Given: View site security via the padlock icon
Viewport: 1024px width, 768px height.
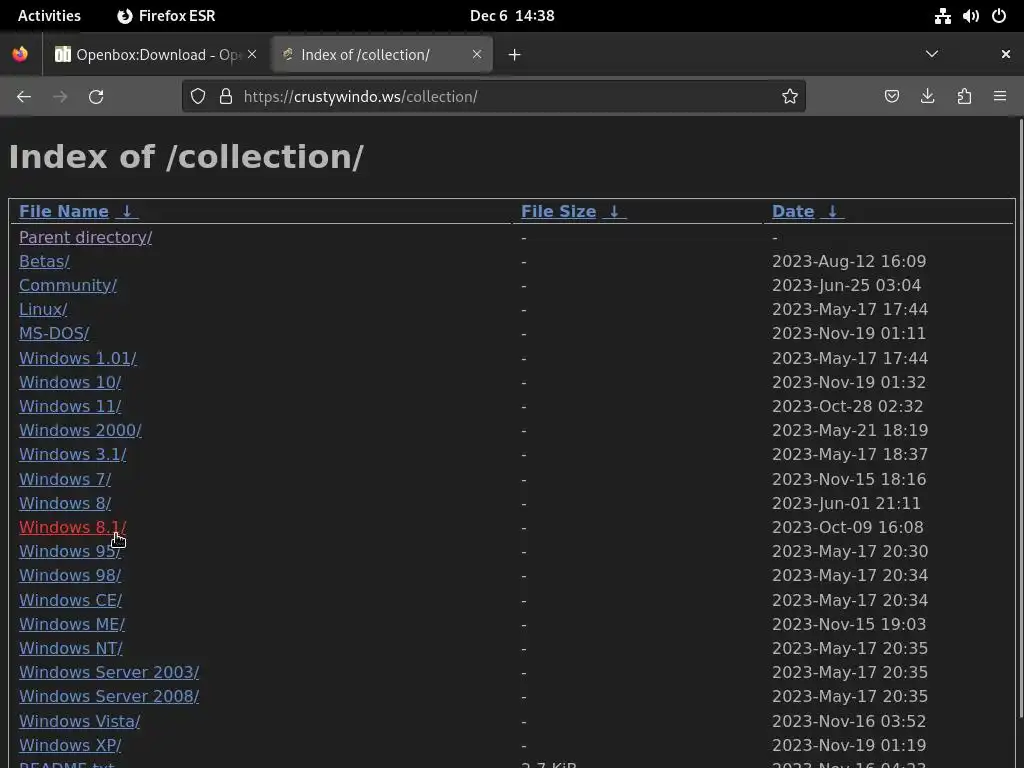Looking at the screenshot, I should click(x=226, y=97).
